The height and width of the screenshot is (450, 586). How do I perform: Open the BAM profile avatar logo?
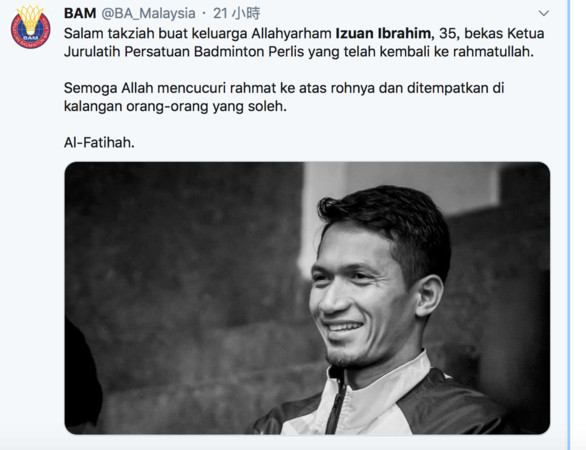pyautogui.click(x=31, y=27)
